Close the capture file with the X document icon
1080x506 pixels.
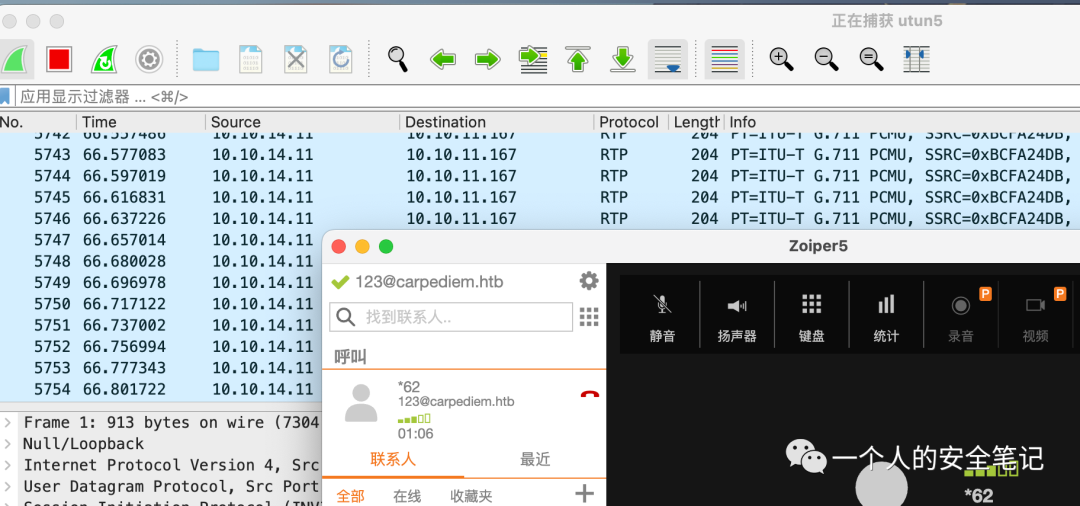click(x=295, y=59)
